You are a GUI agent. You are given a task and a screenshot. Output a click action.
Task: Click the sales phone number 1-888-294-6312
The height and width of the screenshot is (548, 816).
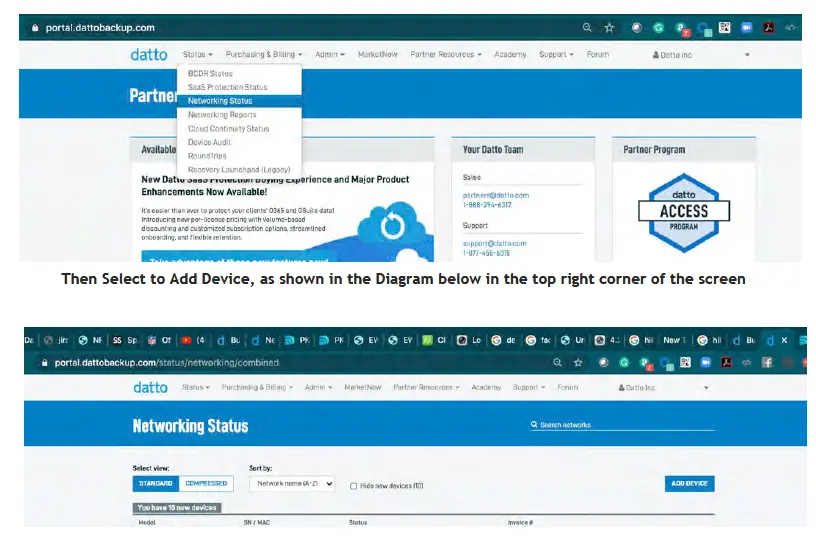487,205
